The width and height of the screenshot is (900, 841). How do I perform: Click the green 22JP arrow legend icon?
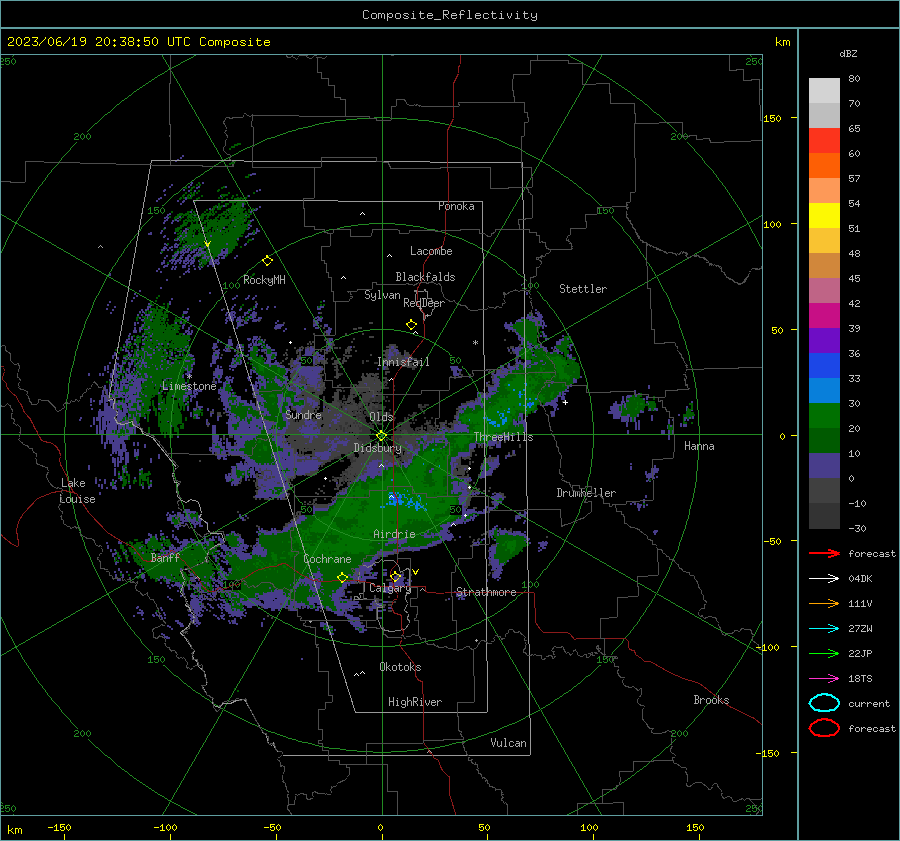[824, 653]
